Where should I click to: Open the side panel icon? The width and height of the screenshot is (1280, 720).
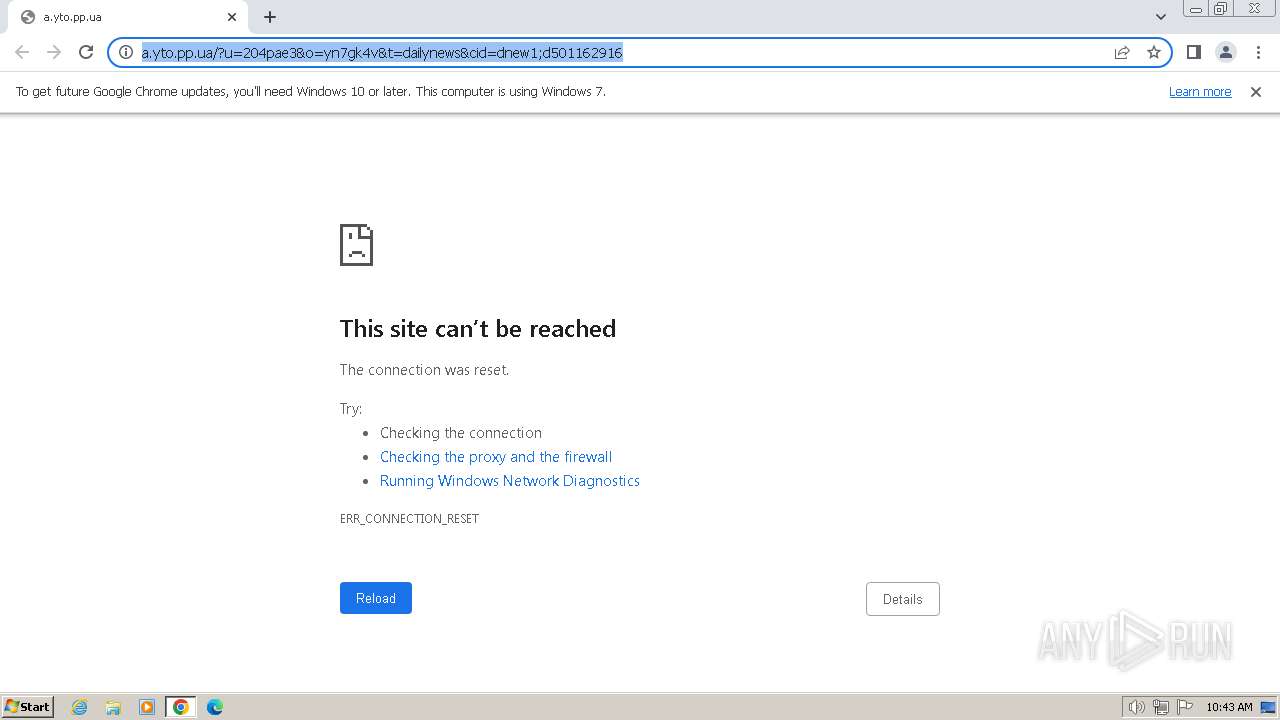(1193, 52)
